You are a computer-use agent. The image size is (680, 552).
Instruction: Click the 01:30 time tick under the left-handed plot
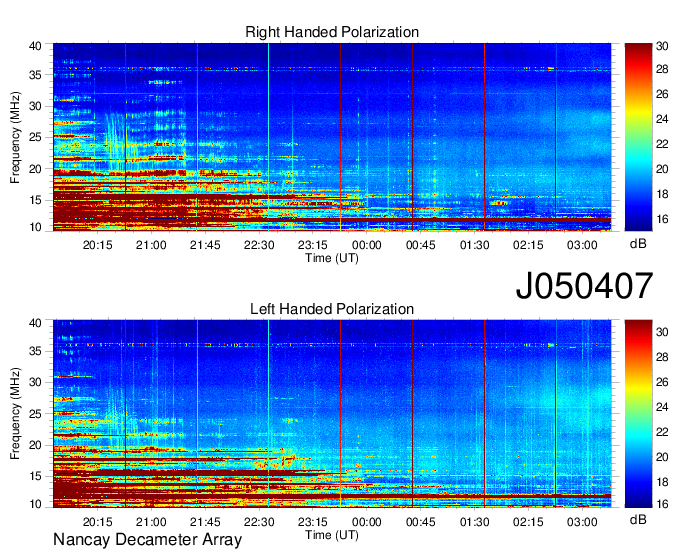tap(474, 522)
